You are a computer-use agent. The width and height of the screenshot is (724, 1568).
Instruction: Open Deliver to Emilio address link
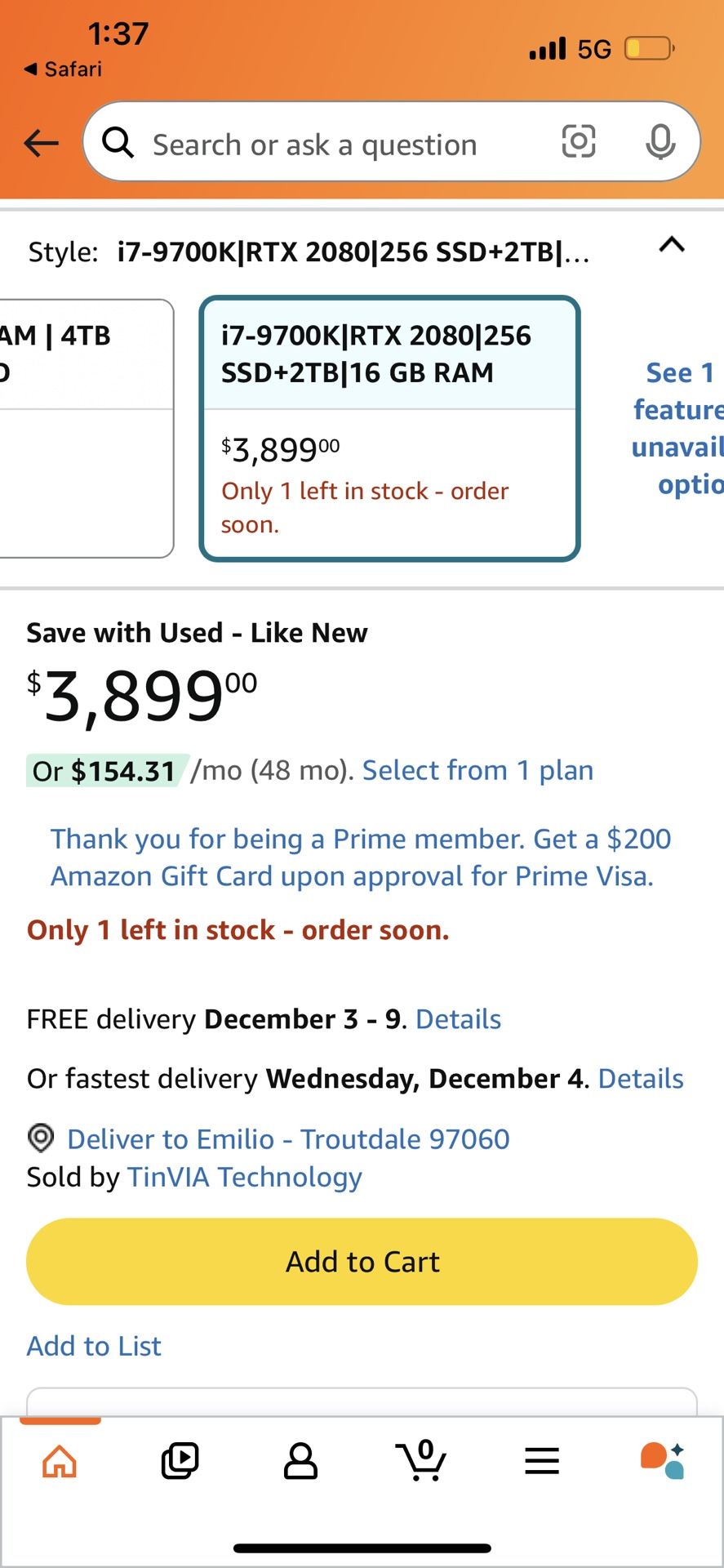pyautogui.click(x=288, y=1138)
